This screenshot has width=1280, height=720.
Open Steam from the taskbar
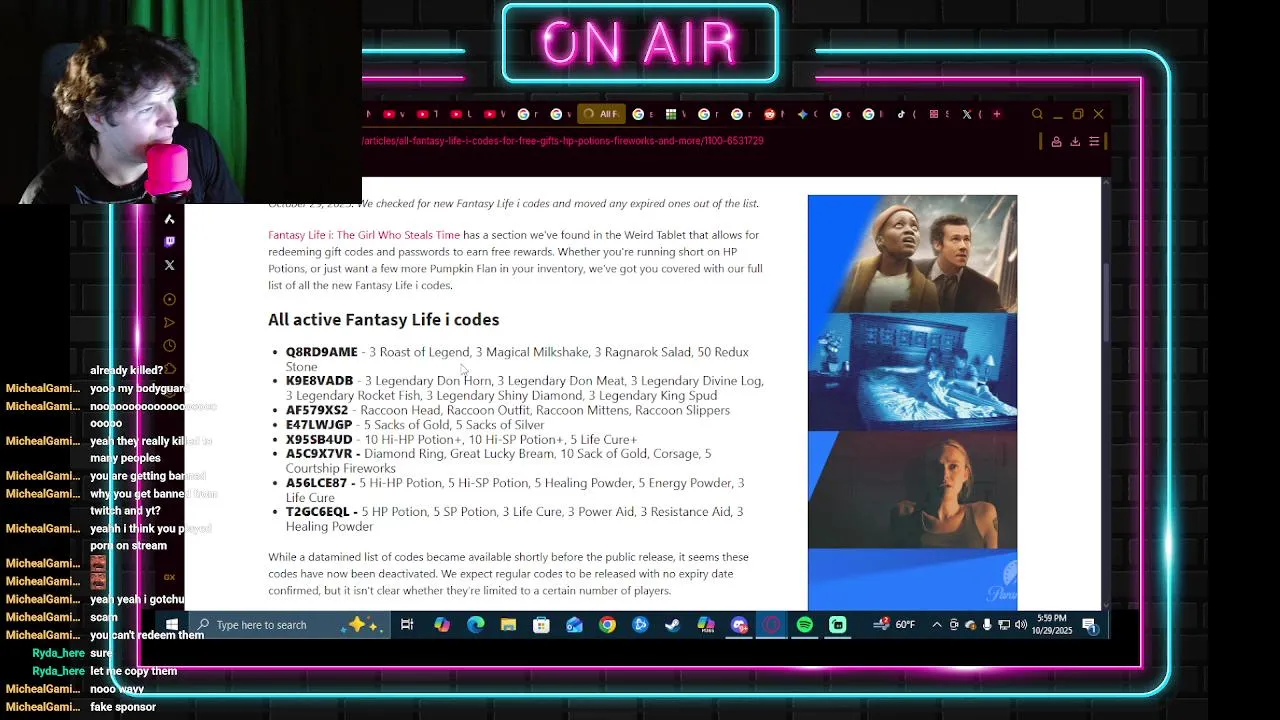pyautogui.click(x=673, y=625)
